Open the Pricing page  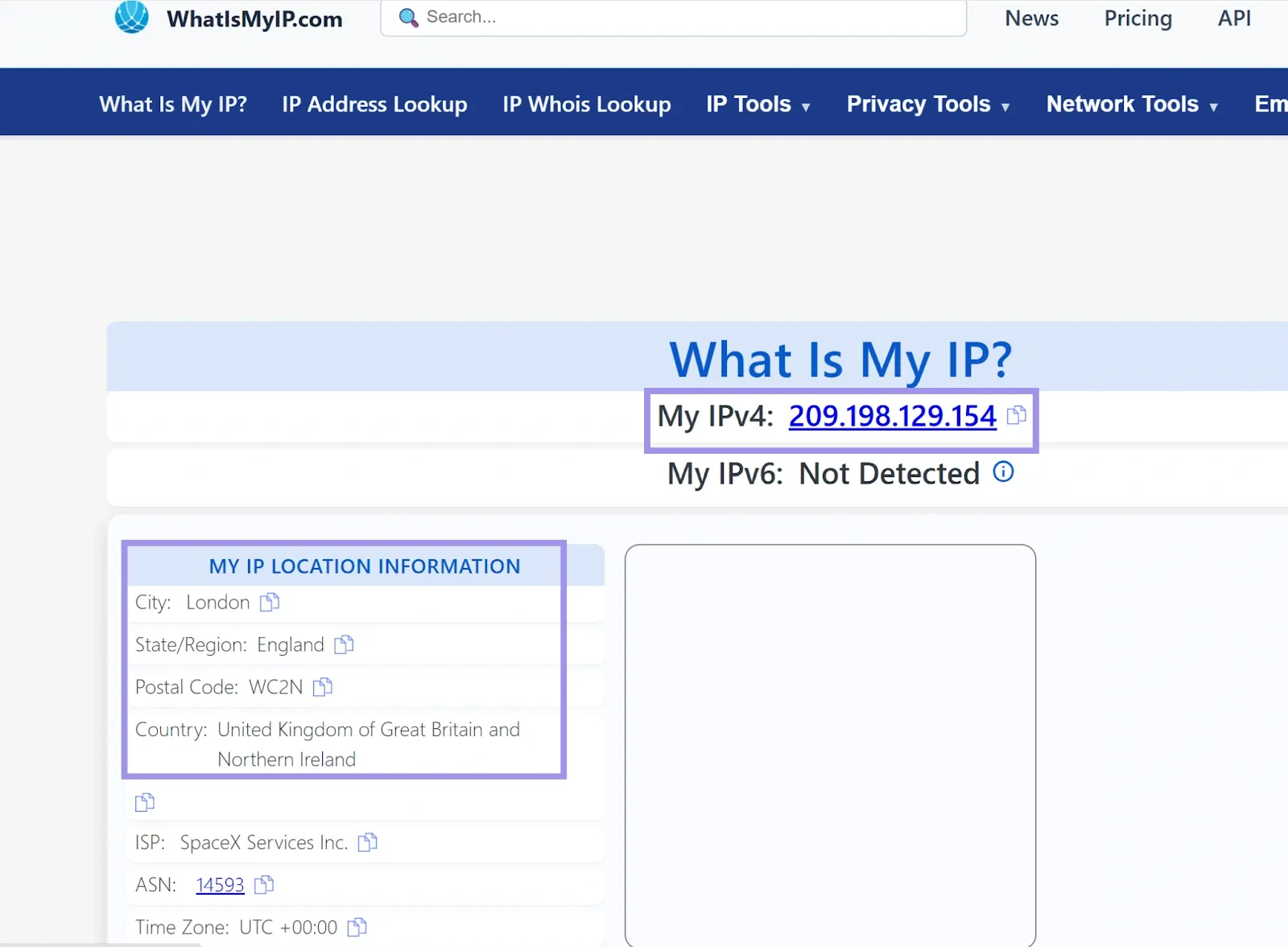[1137, 18]
